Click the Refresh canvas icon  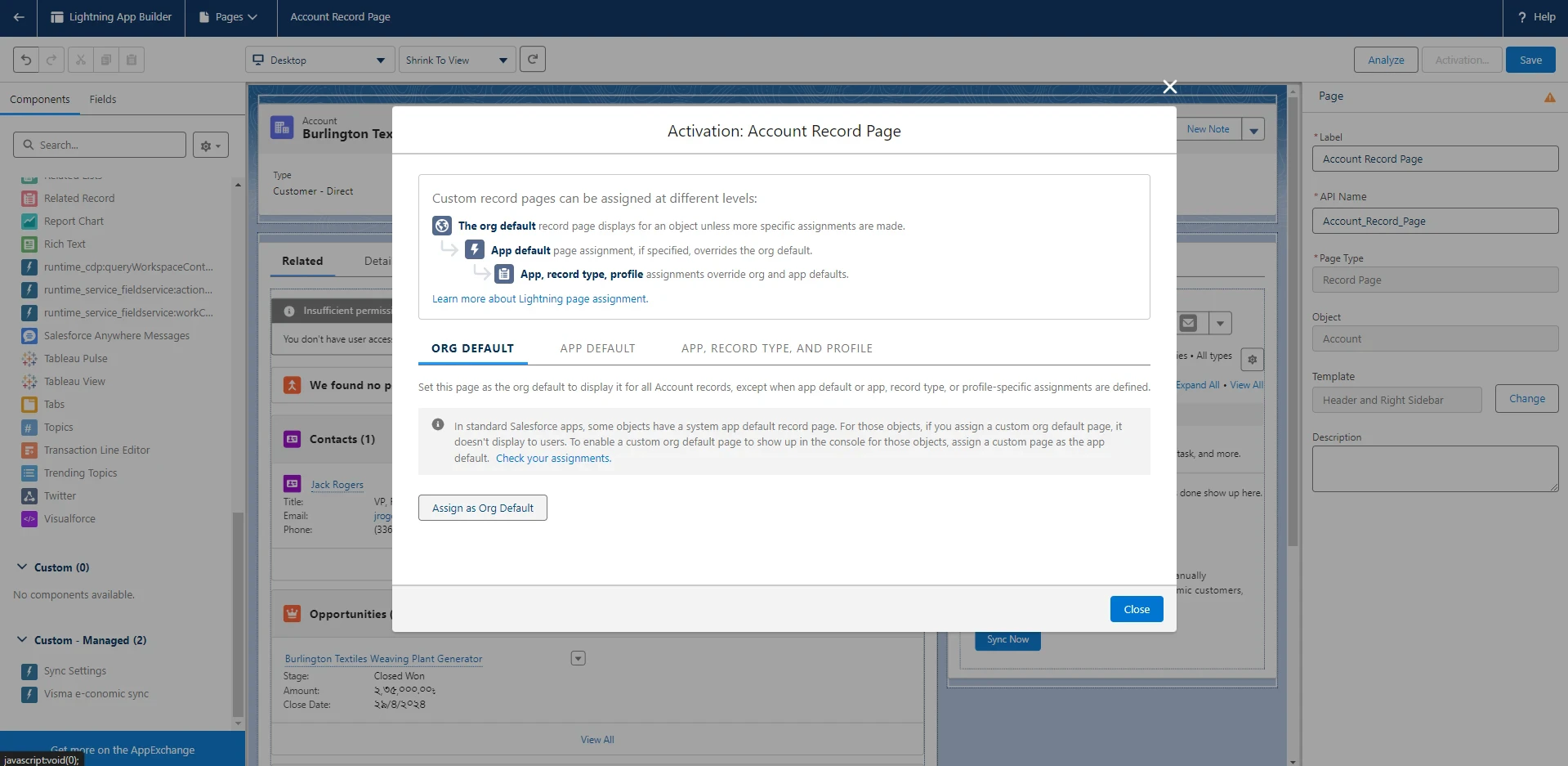pos(533,59)
